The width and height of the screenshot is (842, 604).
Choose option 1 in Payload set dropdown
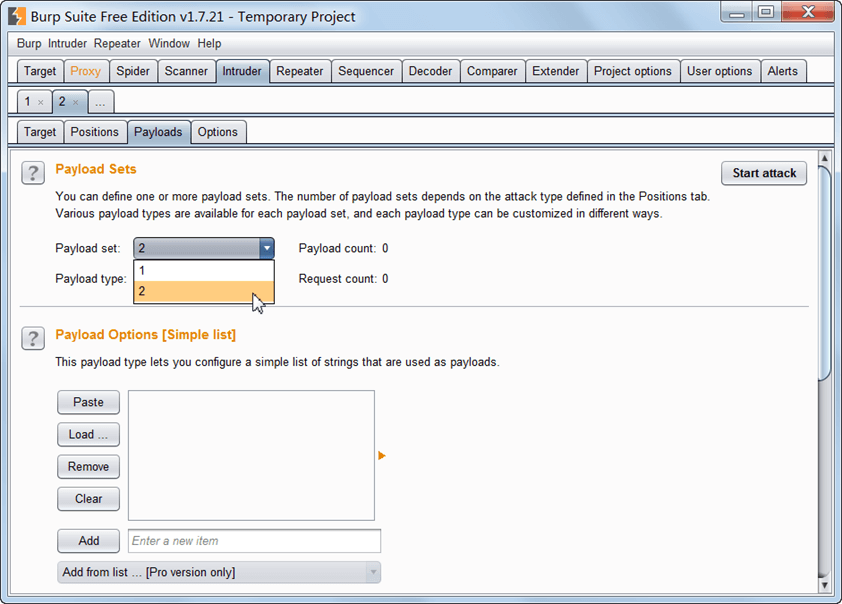pos(204,271)
